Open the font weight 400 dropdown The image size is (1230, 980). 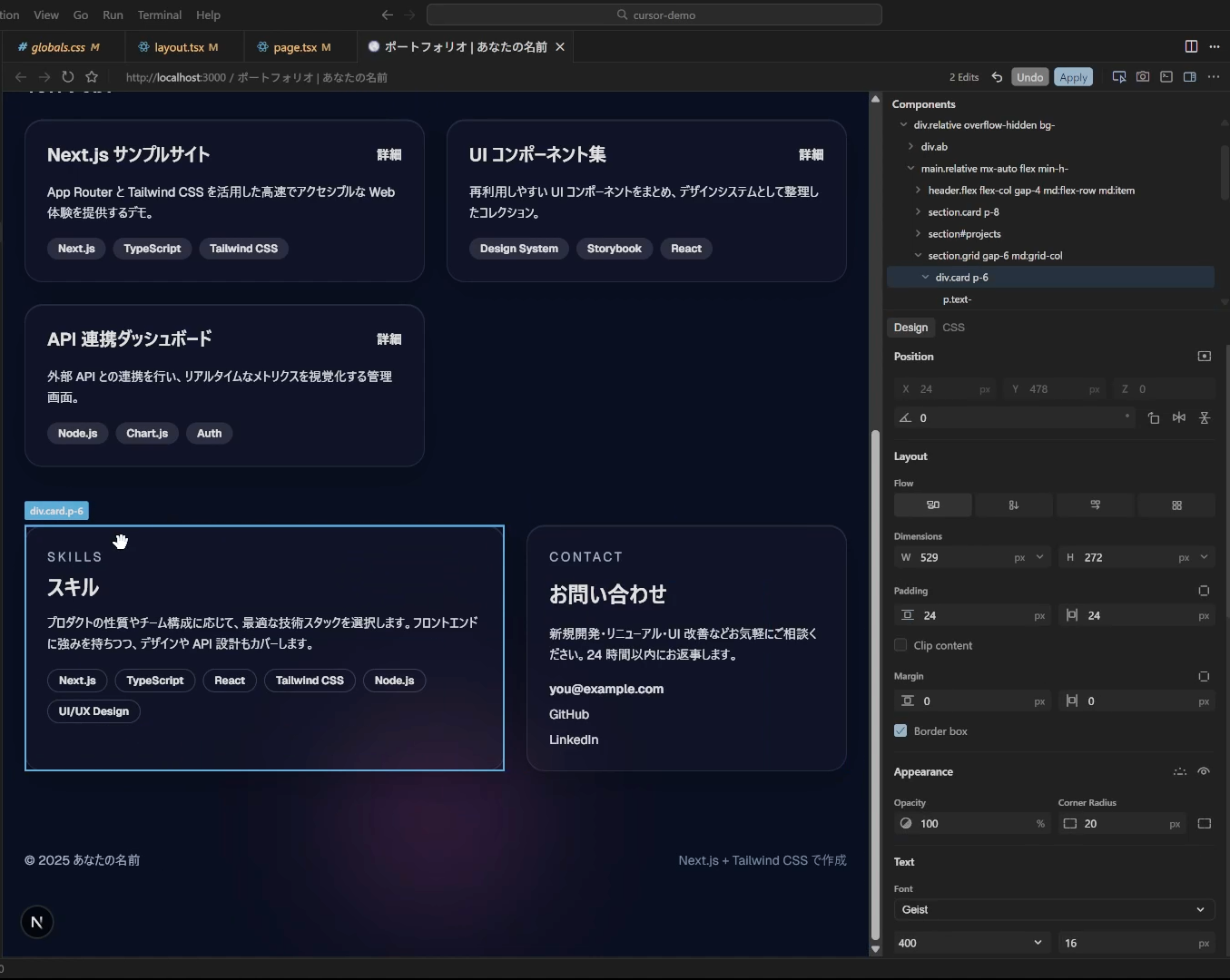click(x=969, y=944)
